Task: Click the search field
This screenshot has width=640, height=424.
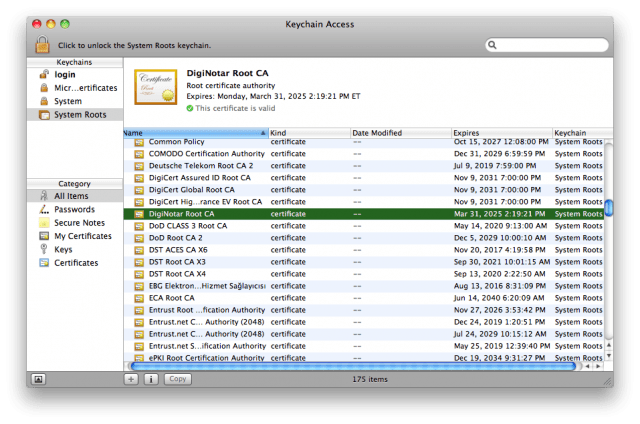Action: (547, 45)
